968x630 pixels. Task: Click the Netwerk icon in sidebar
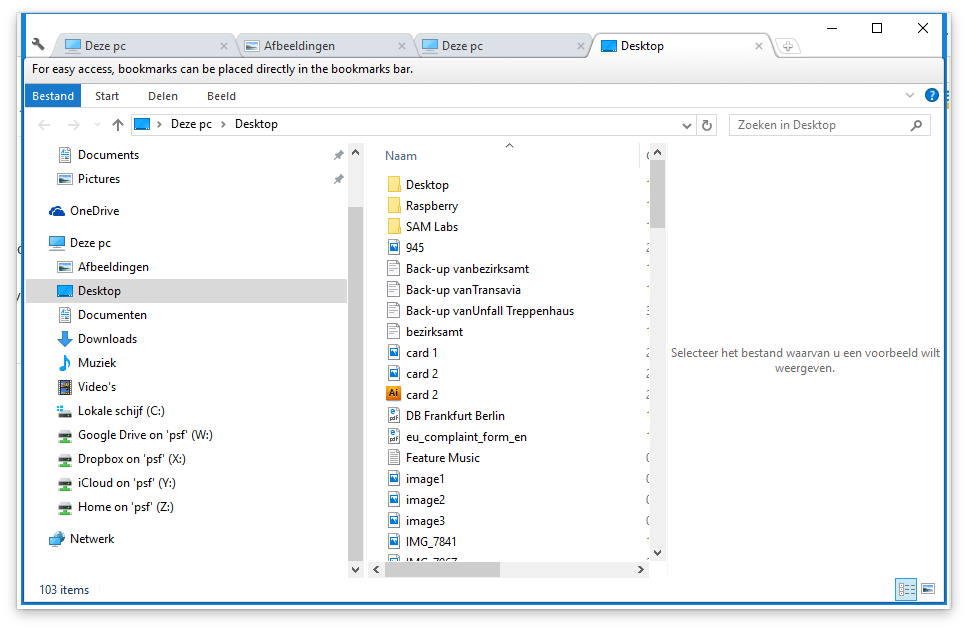click(x=57, y=539)
